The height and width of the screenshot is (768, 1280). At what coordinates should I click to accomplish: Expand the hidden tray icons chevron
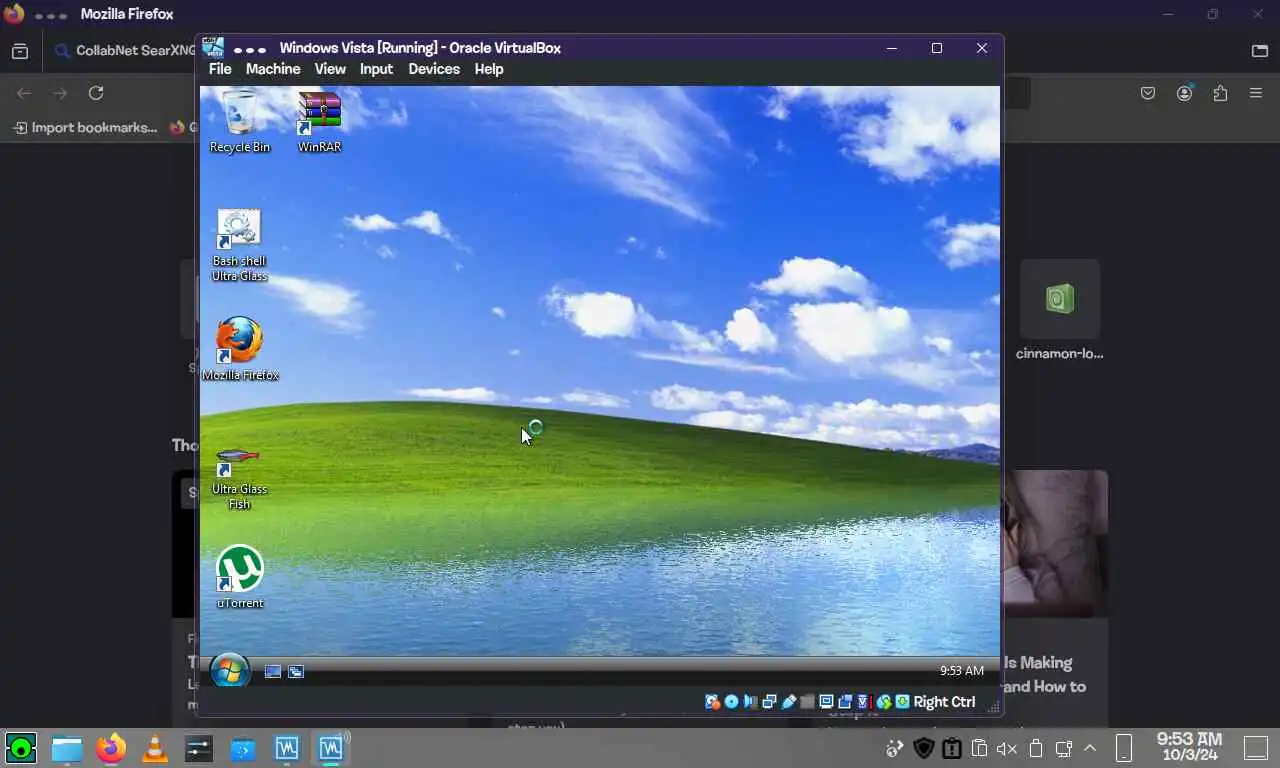(1090, 748)
